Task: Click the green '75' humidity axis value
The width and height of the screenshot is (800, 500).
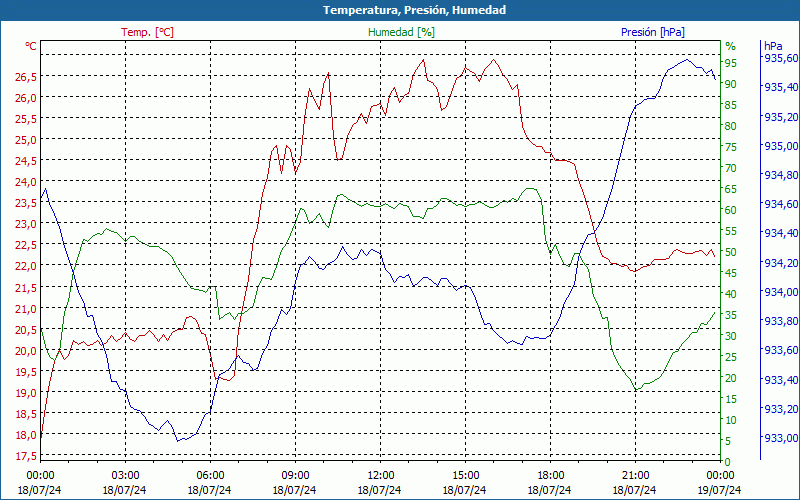Action: click(x=731, y=147)
